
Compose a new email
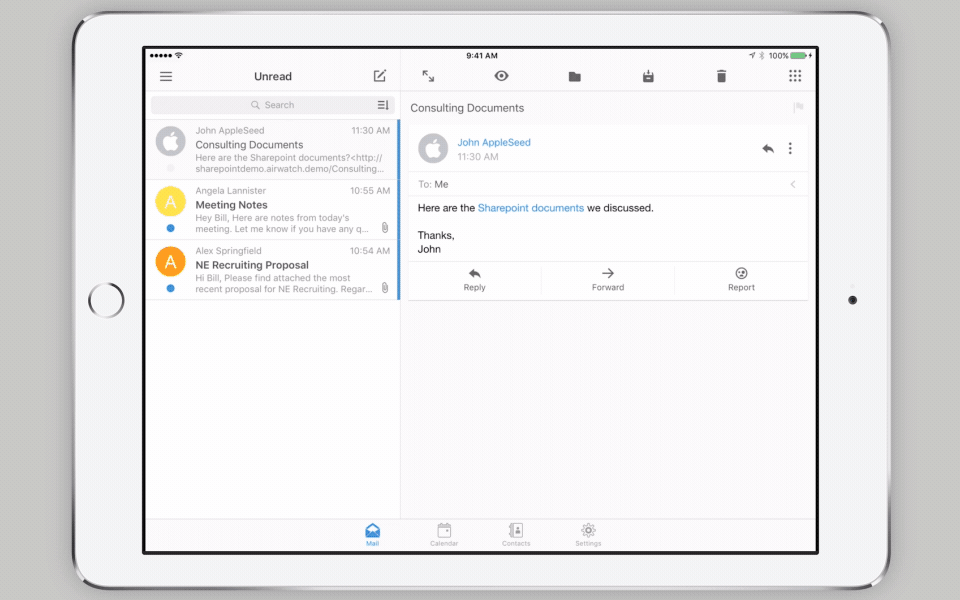[380, 76]
